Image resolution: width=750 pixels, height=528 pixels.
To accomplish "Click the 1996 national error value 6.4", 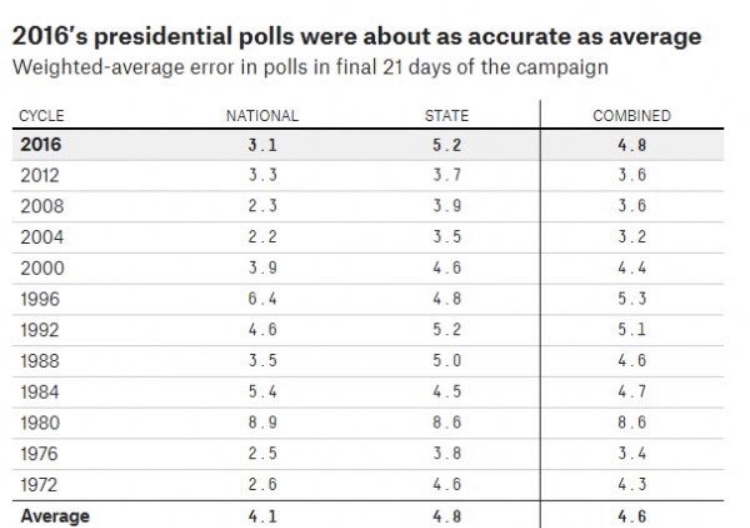I will click(263, 299).
